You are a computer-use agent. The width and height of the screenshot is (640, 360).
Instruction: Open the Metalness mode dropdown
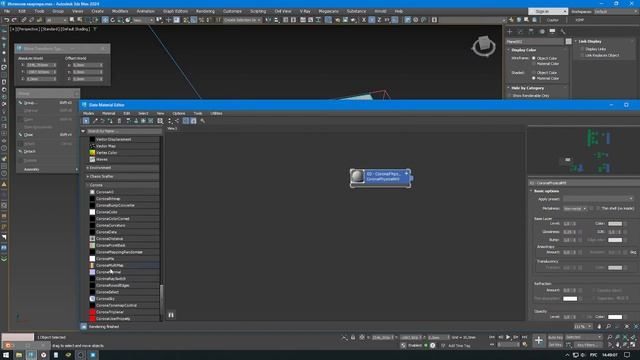coord(575,209)
